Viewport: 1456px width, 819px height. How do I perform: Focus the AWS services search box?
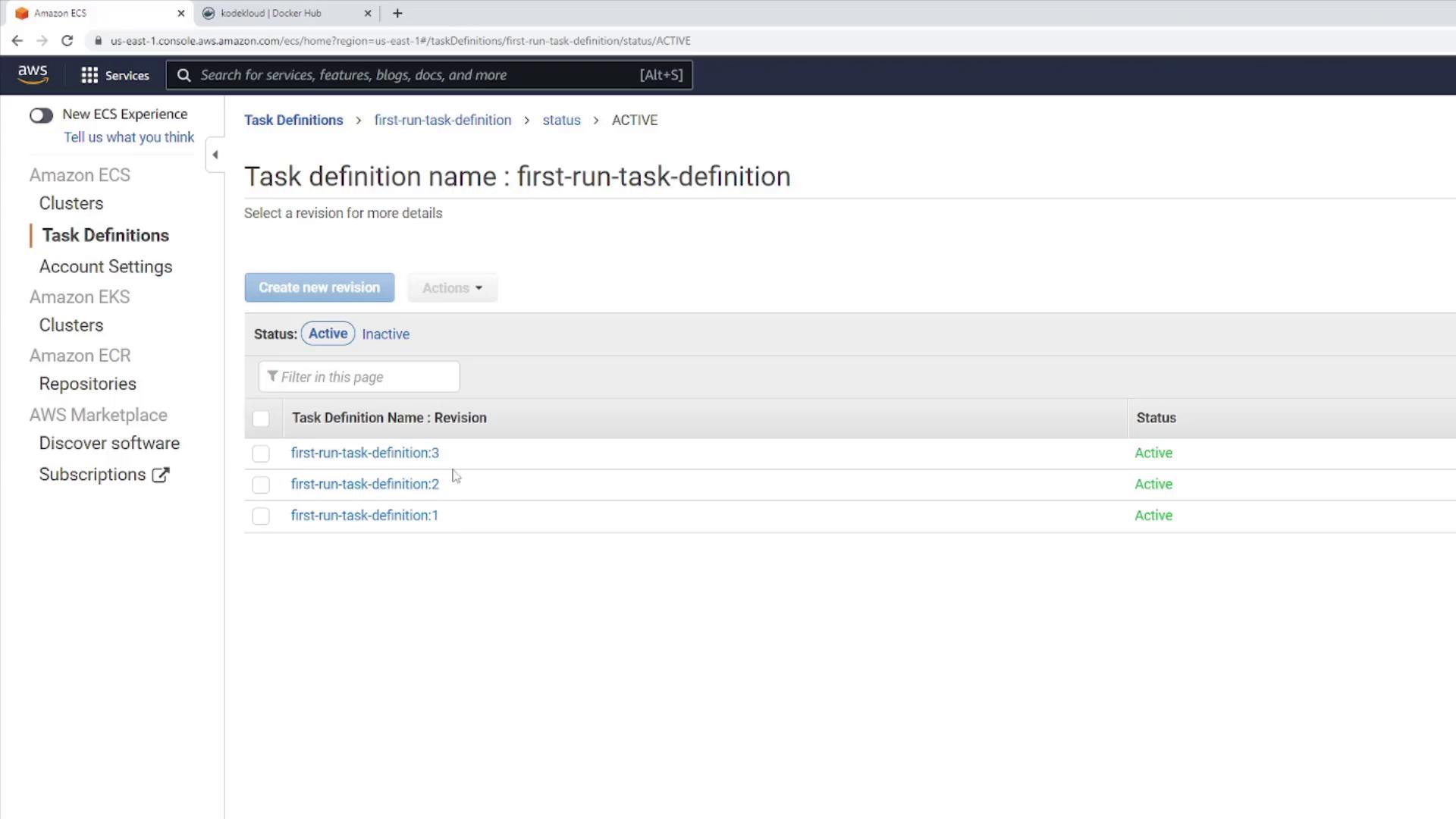(429, 75)
